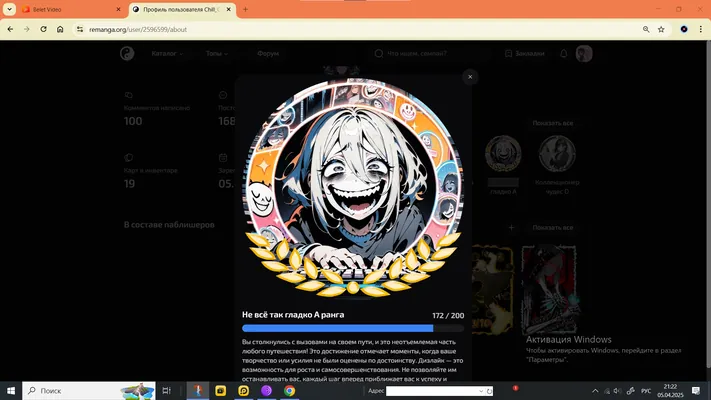This screenshot has width=711, height=400.
Task: Expand the Каталог dropdown menu
Action: [167, 54]
